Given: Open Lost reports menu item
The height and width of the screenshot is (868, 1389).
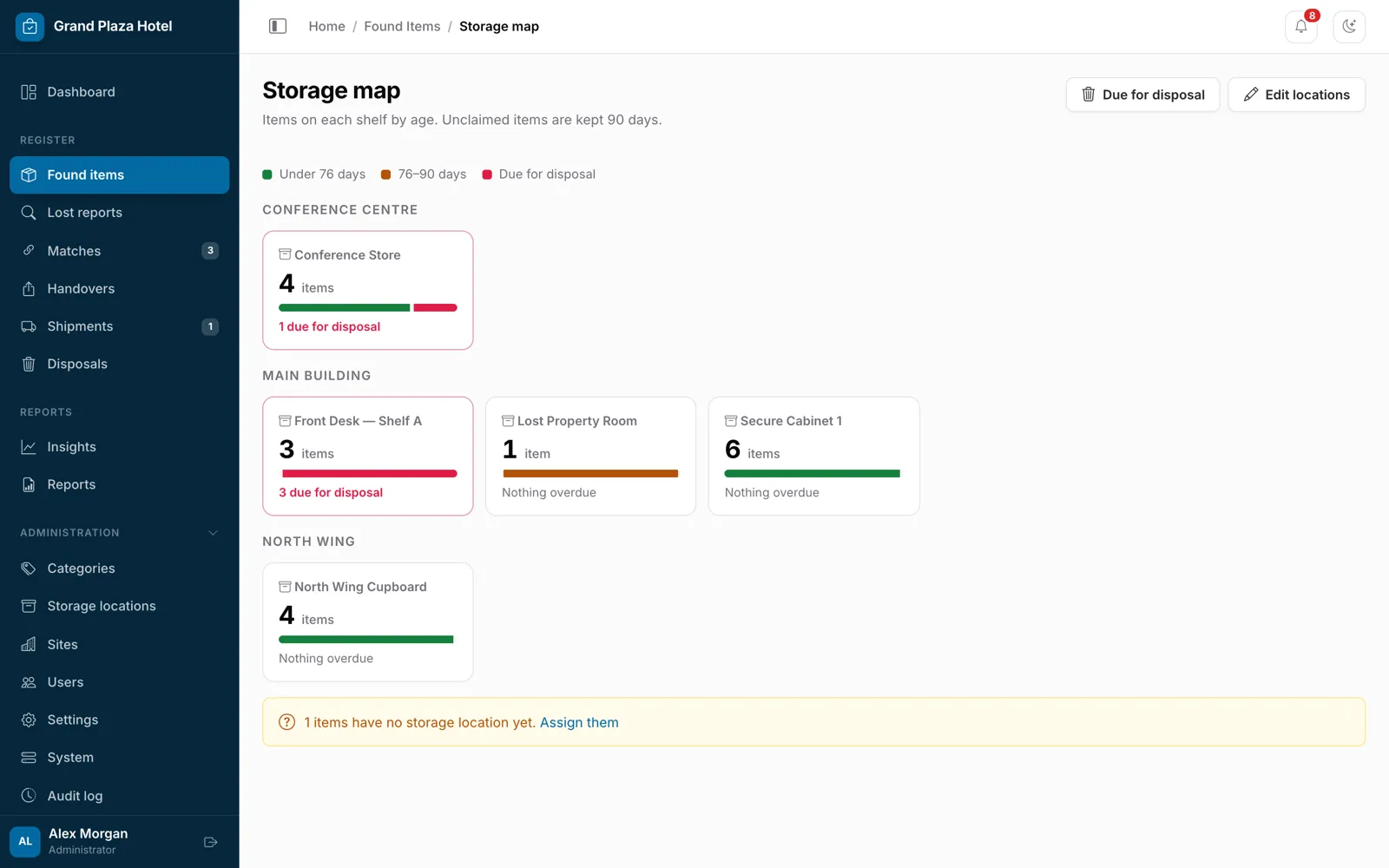Looking at the screenshot, I should click(120, 213).
